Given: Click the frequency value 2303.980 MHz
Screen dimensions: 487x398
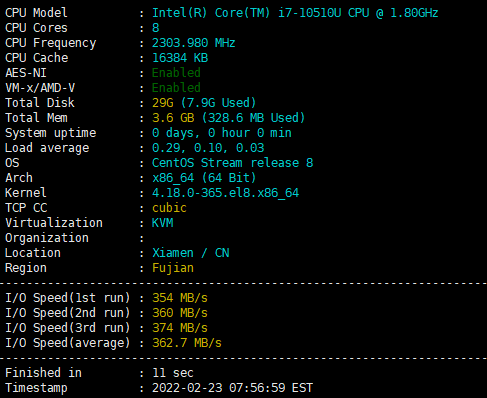Looking at the screenshot, I should pyautogui.click(x=194, y=43).
